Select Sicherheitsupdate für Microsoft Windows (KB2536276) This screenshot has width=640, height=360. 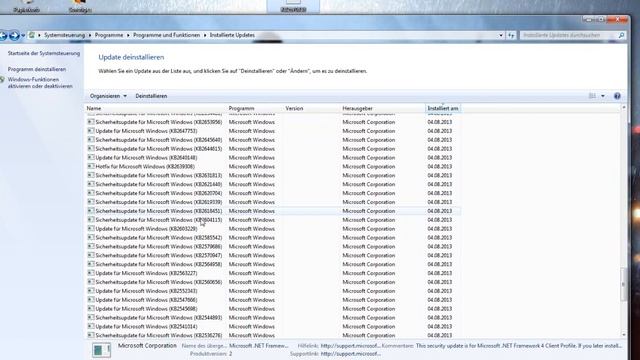click(x=159, y=336)
